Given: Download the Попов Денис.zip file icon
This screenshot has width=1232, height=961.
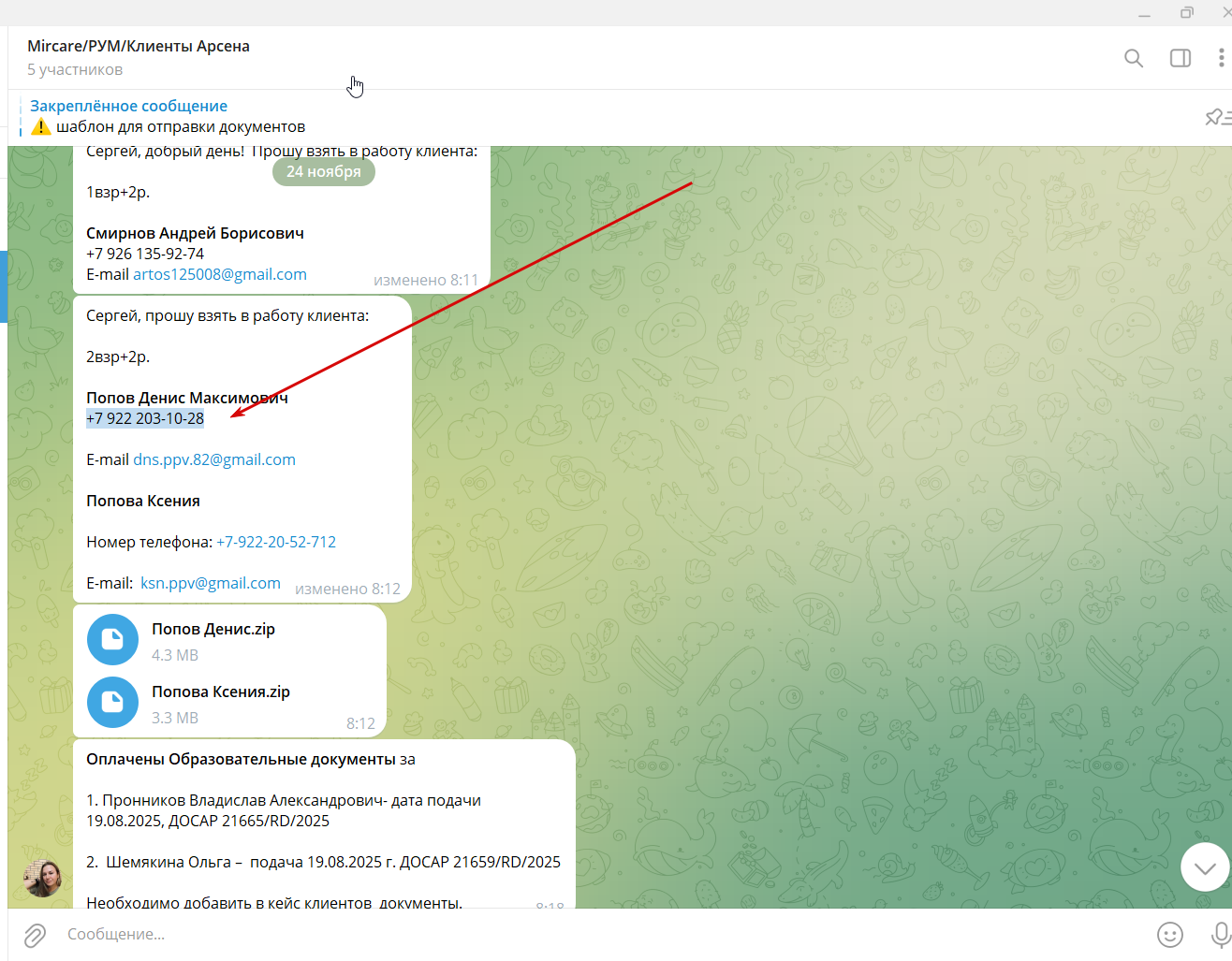Looking at the screenshot, I should [112, 639].
